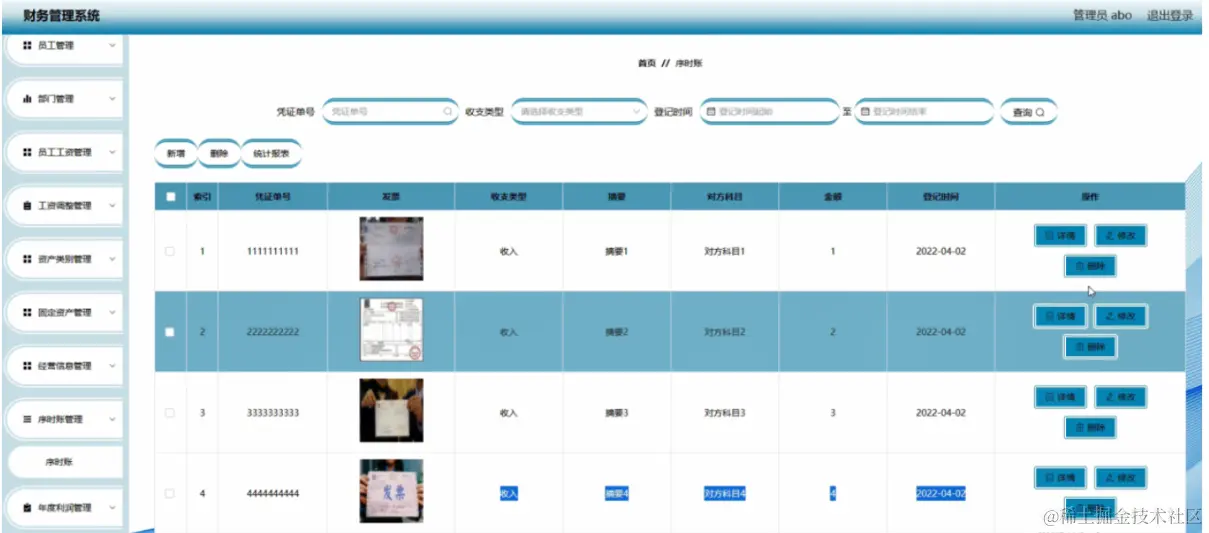Check the checkbox for row 1111111111
1209x533 pixels.
[x=170, y=251]
